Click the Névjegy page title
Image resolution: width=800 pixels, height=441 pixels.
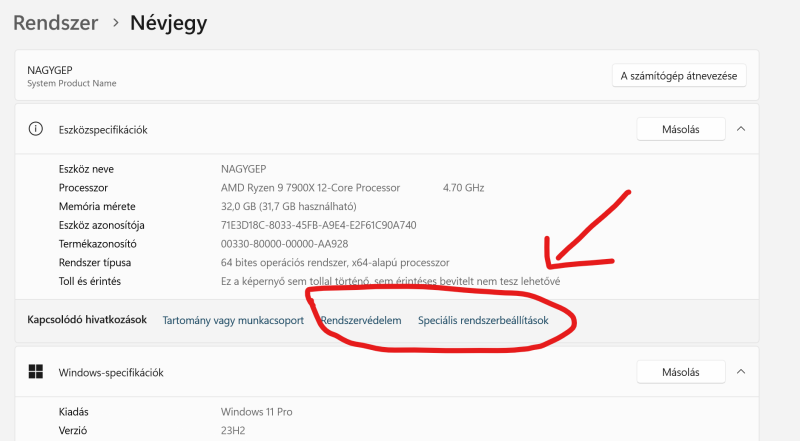tap(168, 23)
